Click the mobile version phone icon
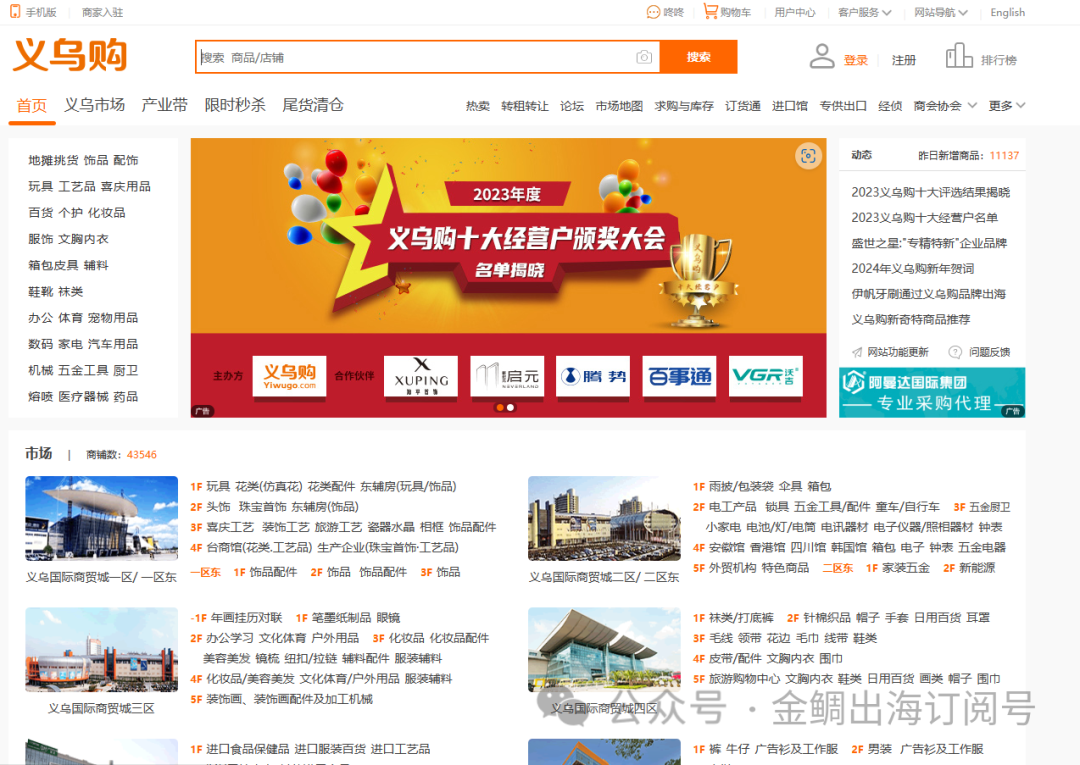The height and width of the screenshot is (765, 1080). click(15, 12)
